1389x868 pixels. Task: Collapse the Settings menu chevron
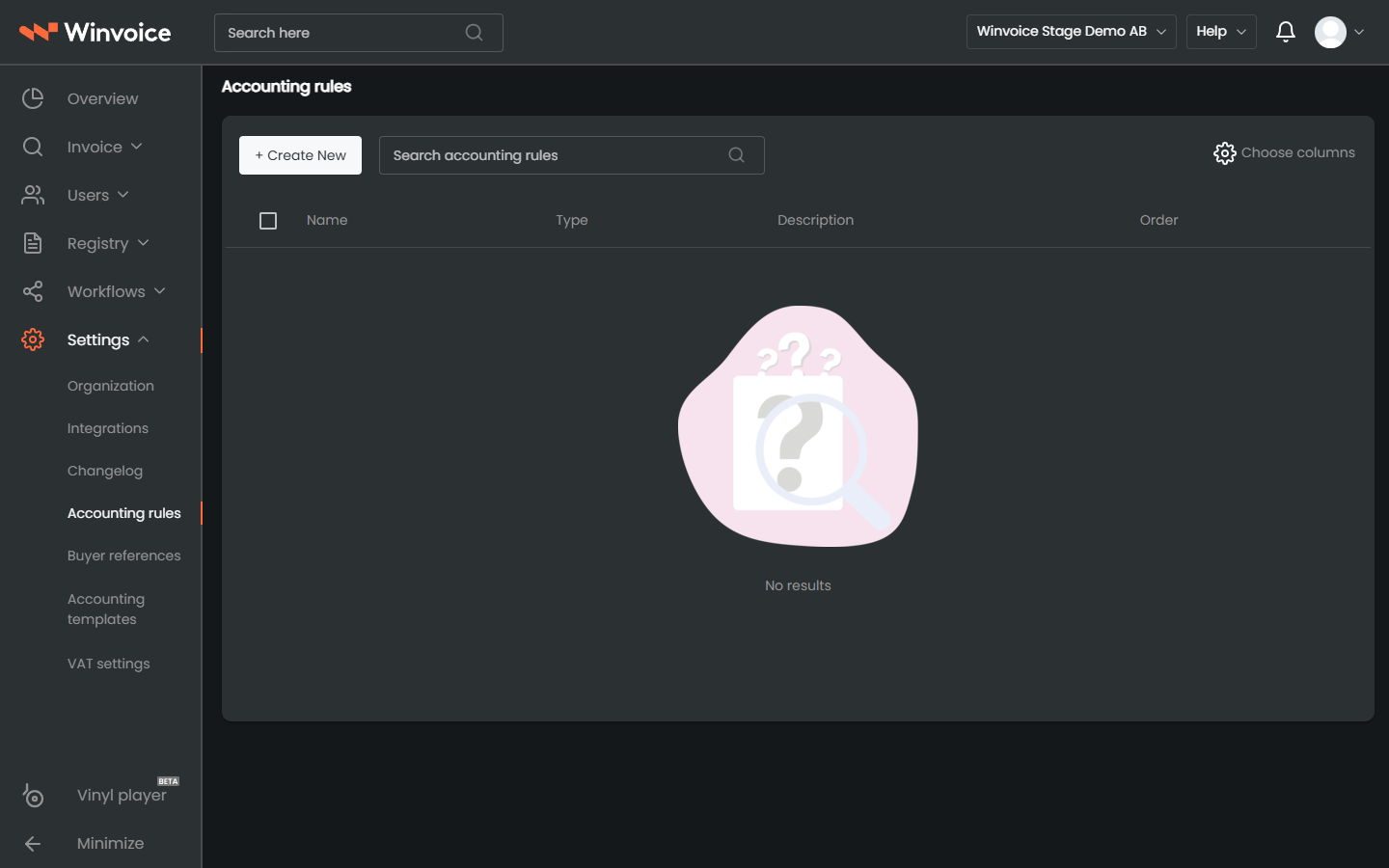click(x=143, y=339)
